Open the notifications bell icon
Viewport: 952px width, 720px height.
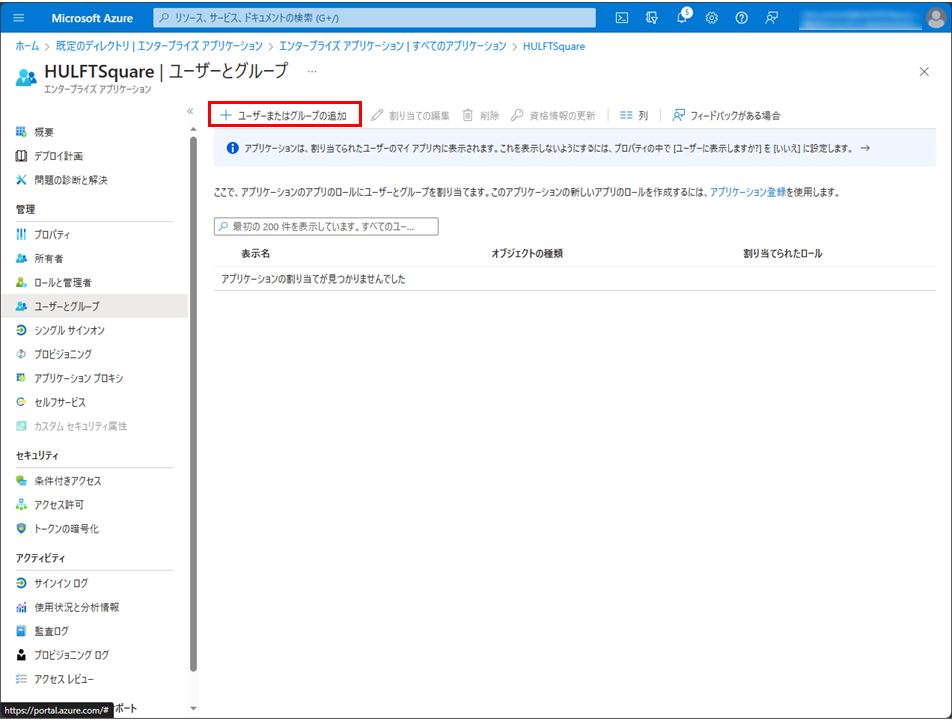coord(681,18)
